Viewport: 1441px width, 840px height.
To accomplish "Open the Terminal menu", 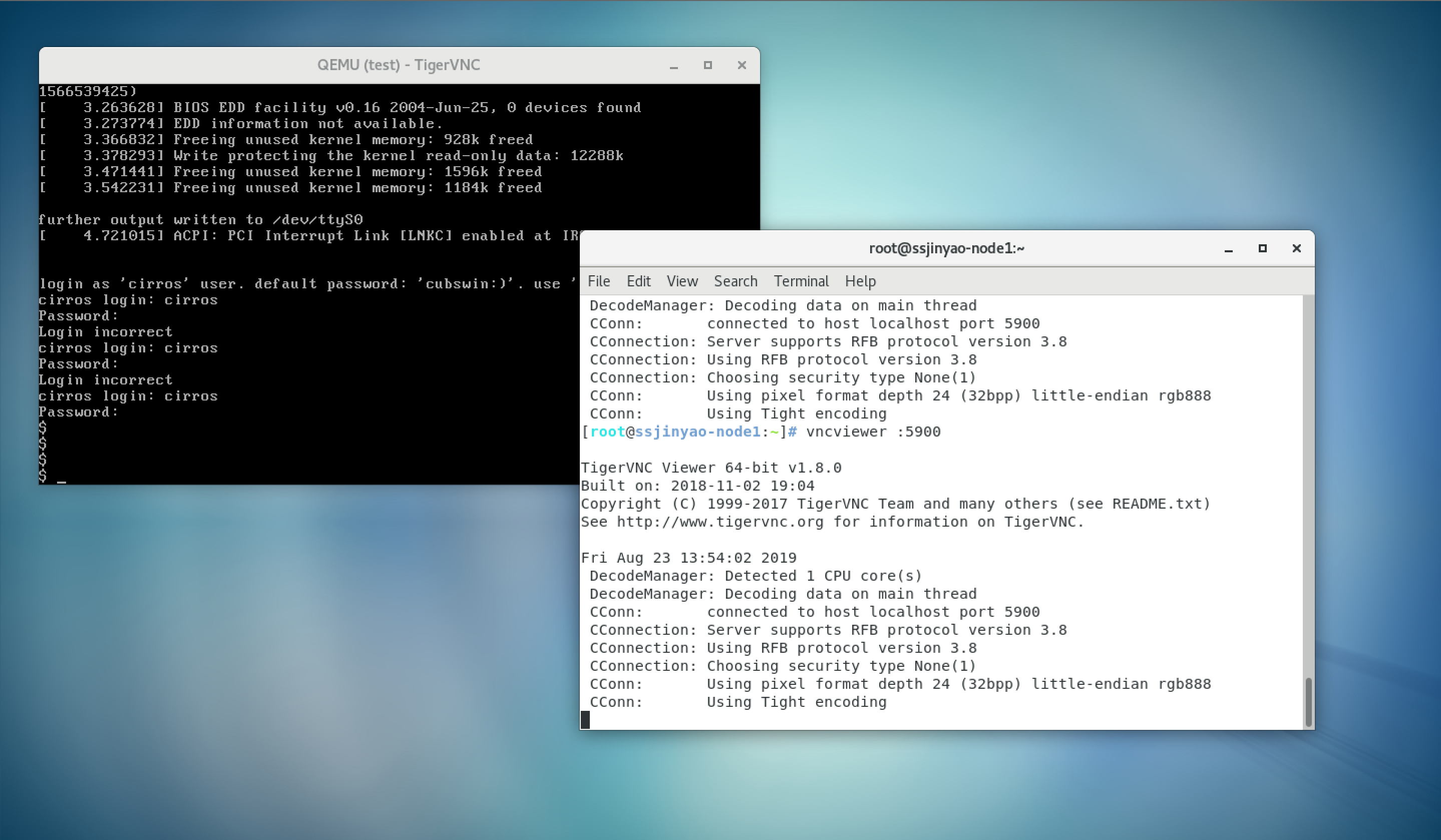I will pyautogui.click(x=801, y=281).
